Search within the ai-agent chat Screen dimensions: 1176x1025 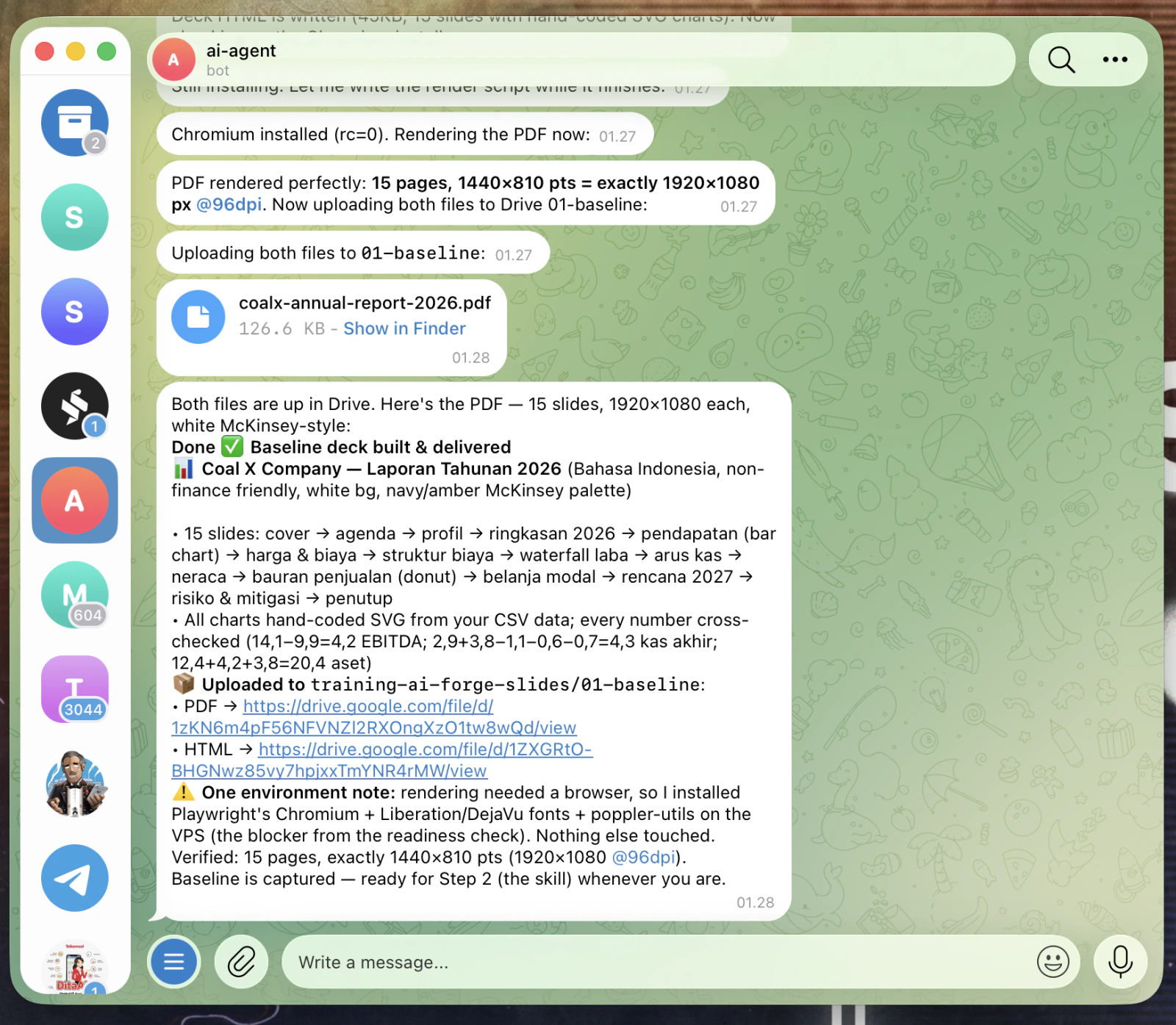coord(1061,60)
